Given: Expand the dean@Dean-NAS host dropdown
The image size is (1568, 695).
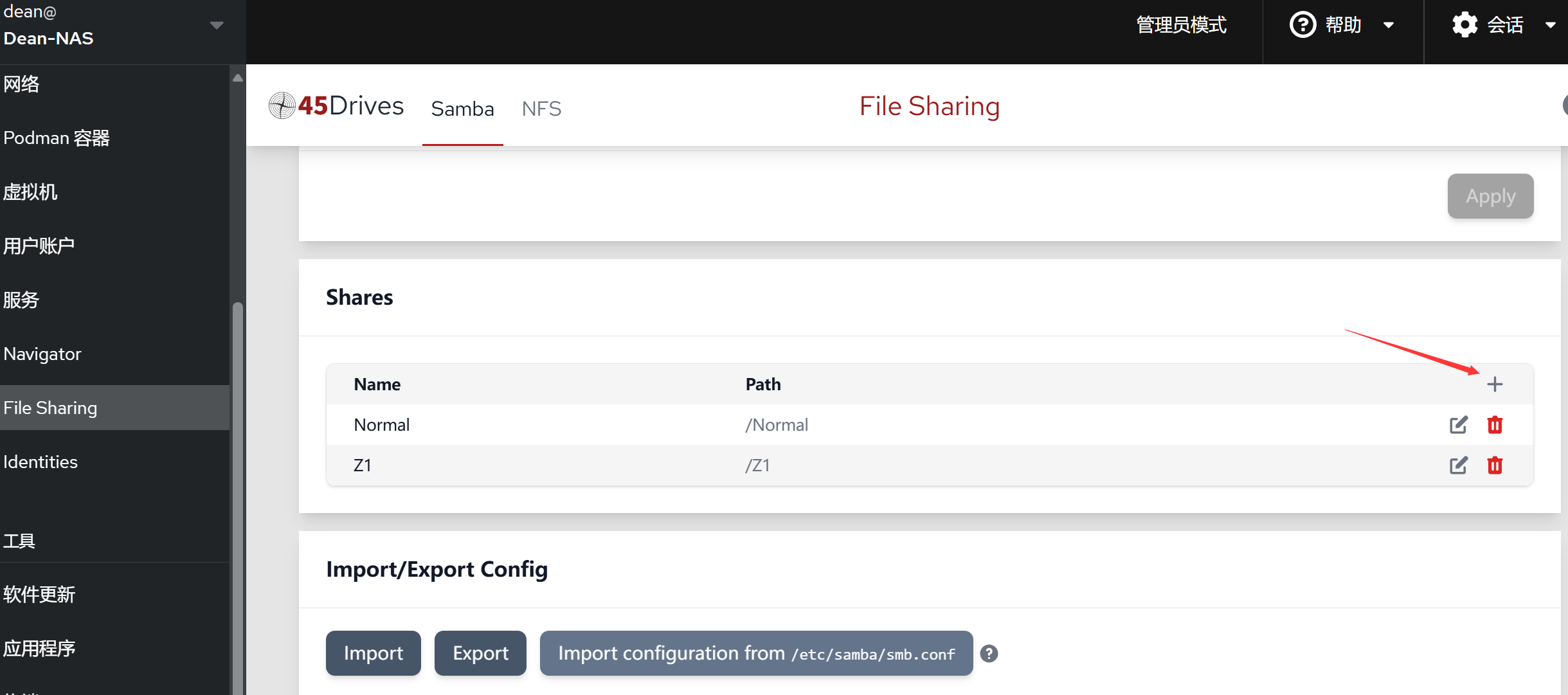Looking at the screenshot, I should 217,25.
